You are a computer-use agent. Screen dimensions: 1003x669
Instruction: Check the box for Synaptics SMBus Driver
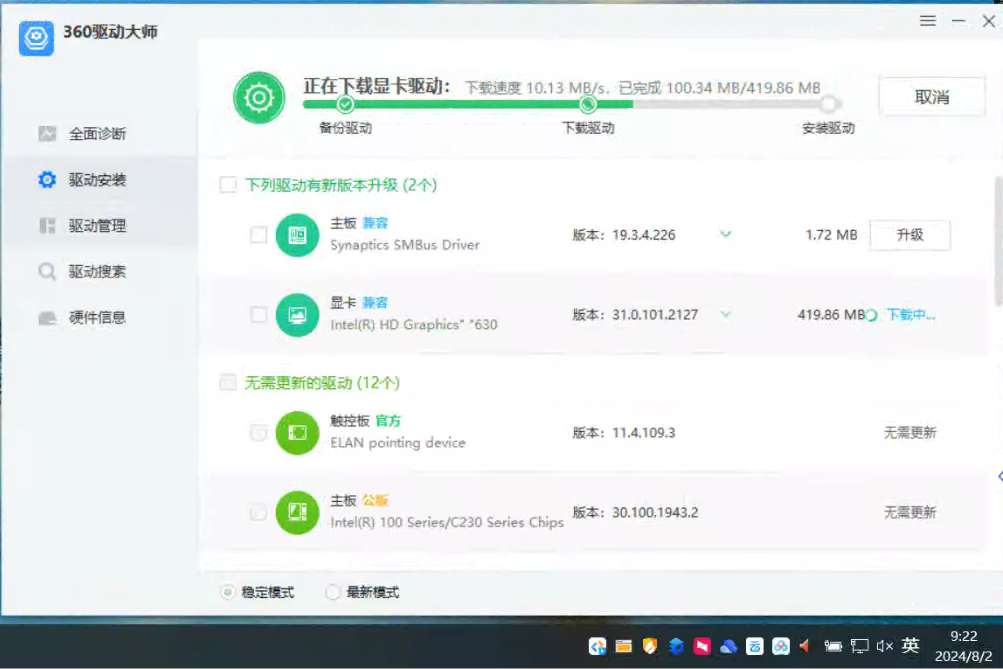(x=258, y=235)
